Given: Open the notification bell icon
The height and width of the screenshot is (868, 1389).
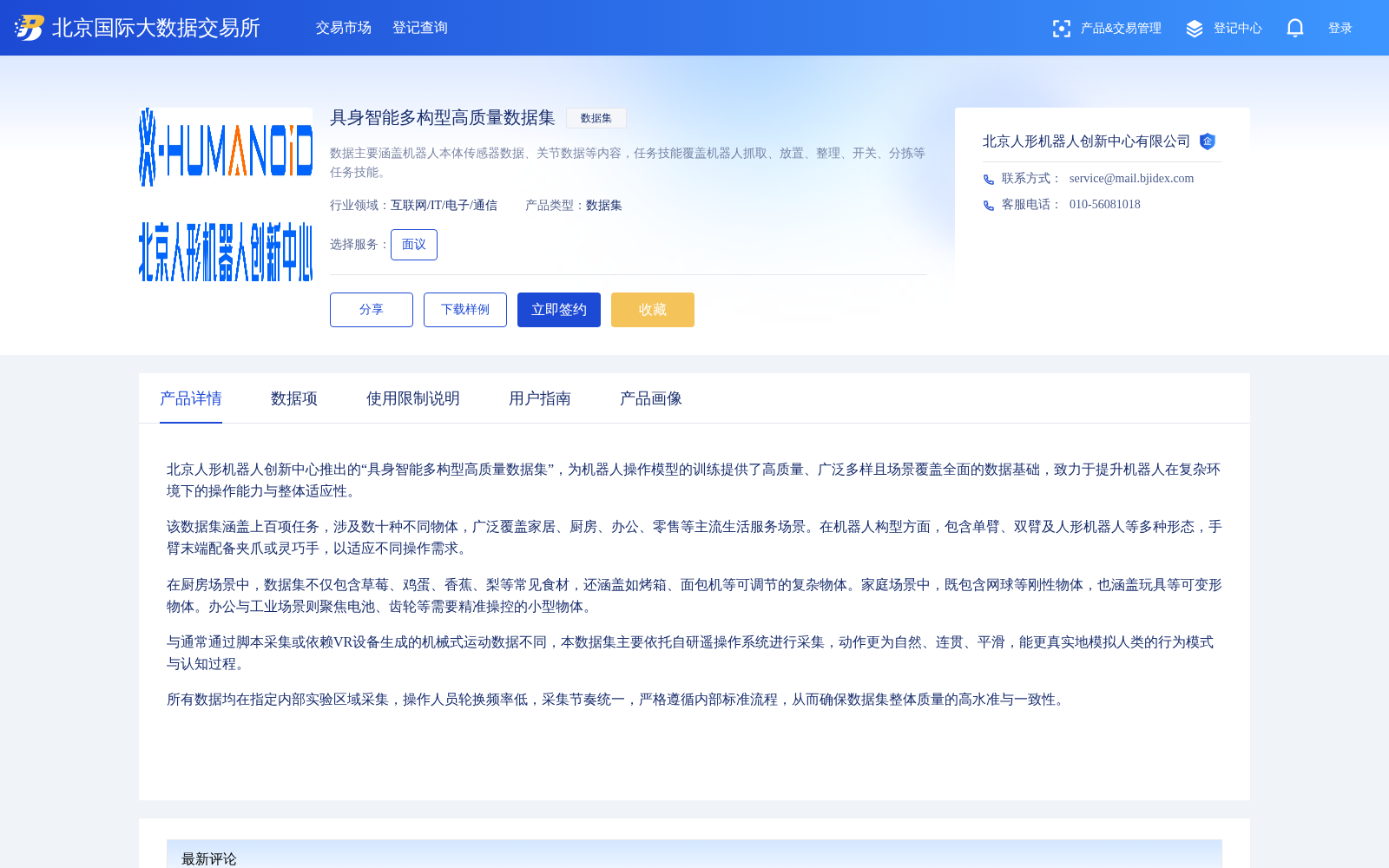Looking at the screenshot, I should 1295,28.
